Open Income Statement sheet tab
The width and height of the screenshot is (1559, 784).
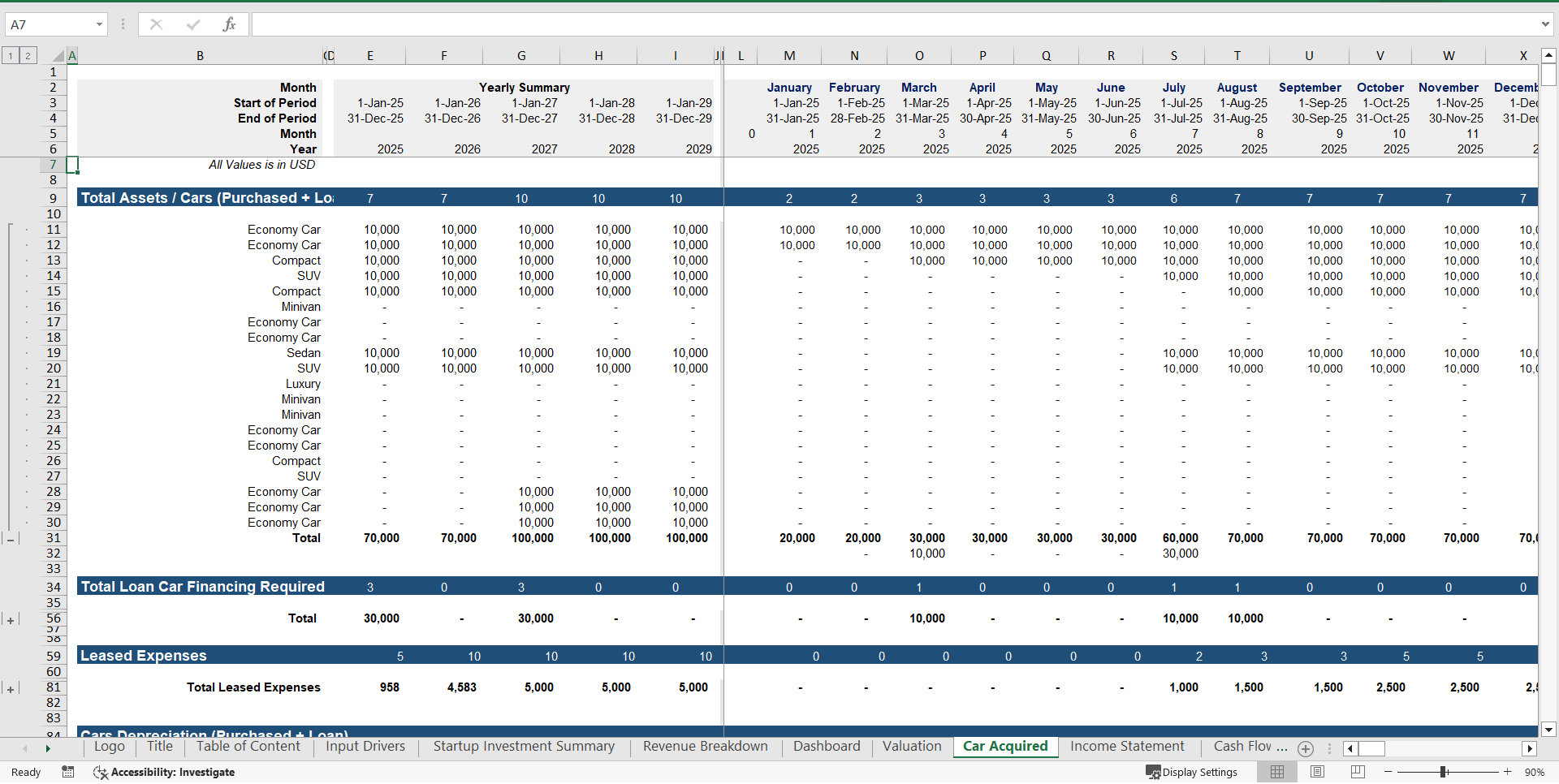1127,746
